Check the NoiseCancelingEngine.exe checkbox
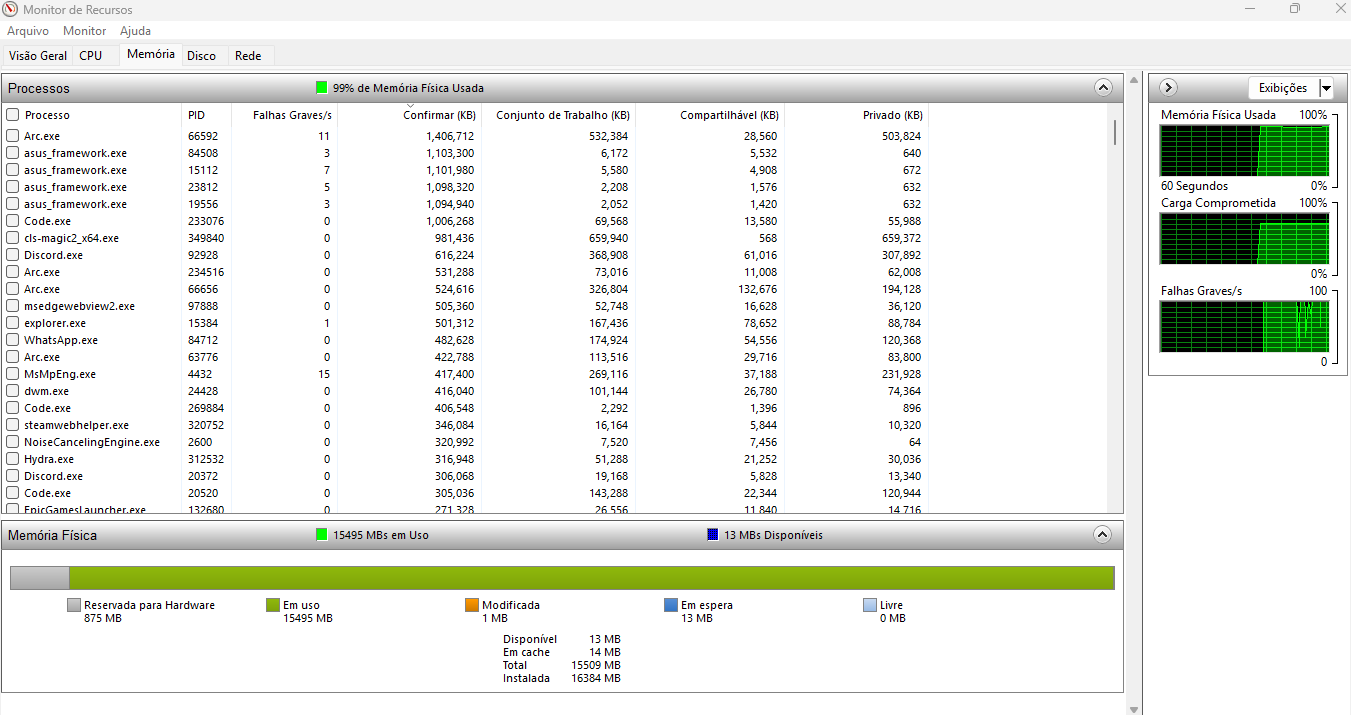 click(13, 442)
